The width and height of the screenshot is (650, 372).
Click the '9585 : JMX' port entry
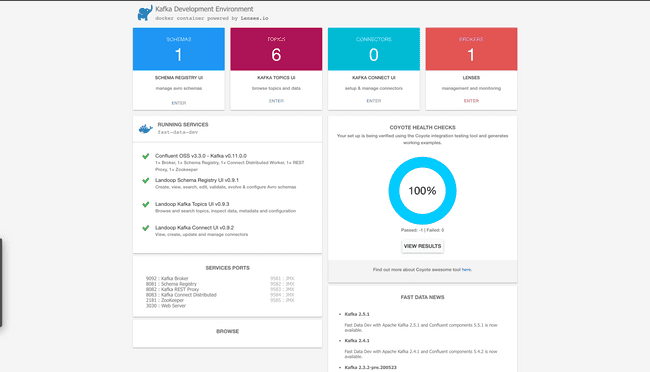pos(282,300)
